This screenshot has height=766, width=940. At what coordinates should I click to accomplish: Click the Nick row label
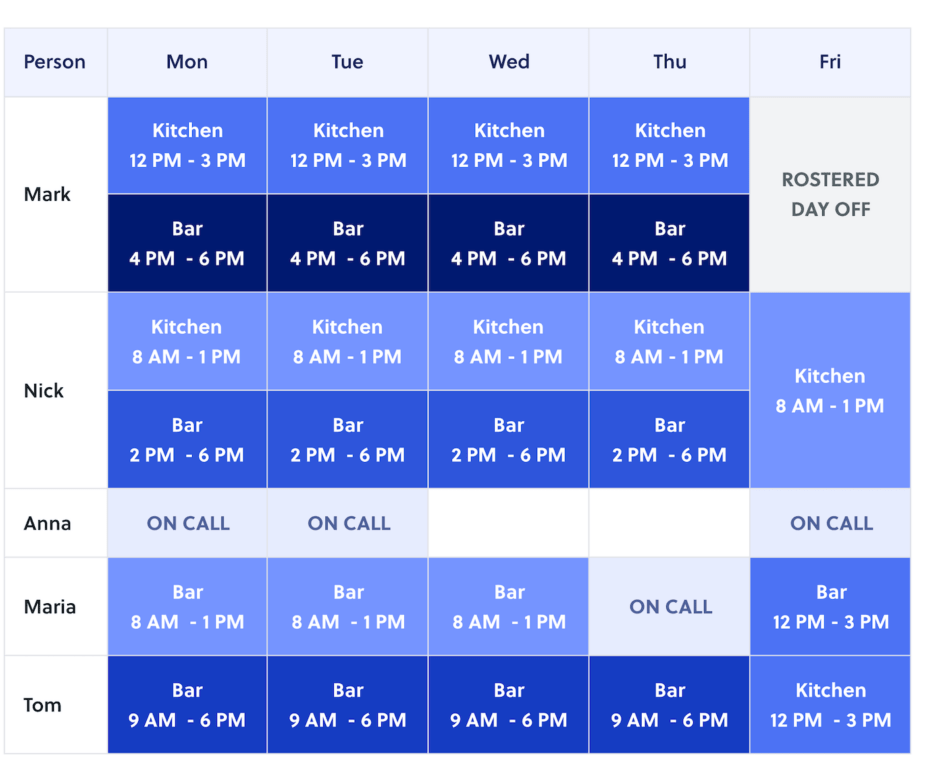coord(44,391)
